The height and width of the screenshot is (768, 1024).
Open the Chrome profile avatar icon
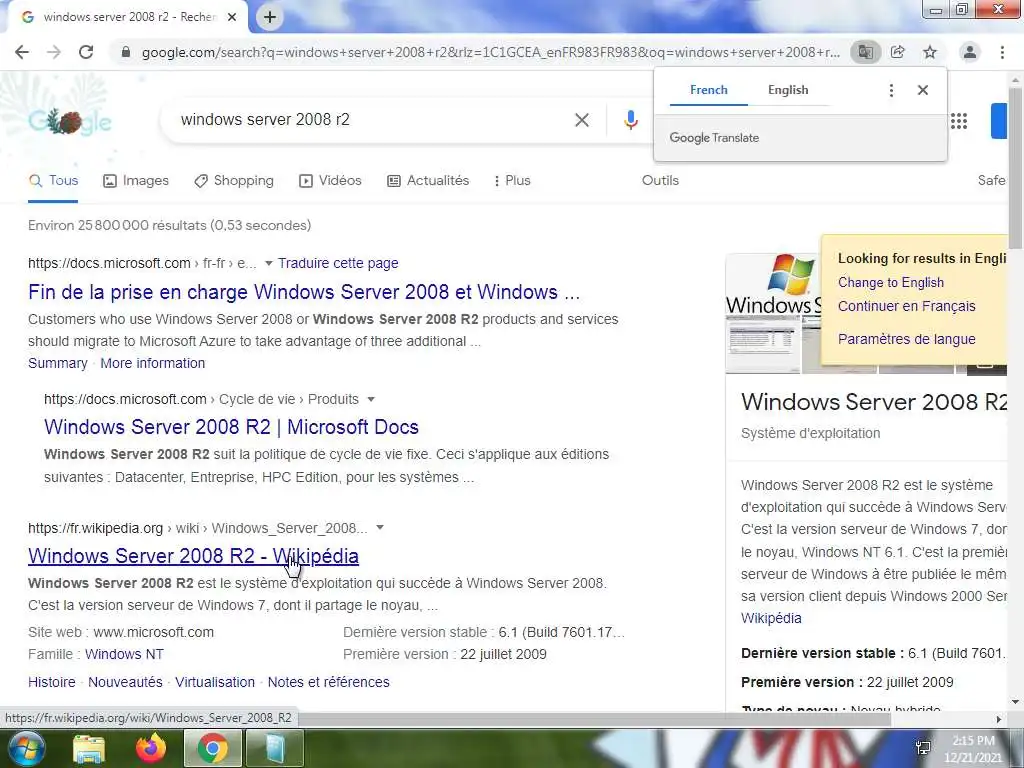point(970,52)
